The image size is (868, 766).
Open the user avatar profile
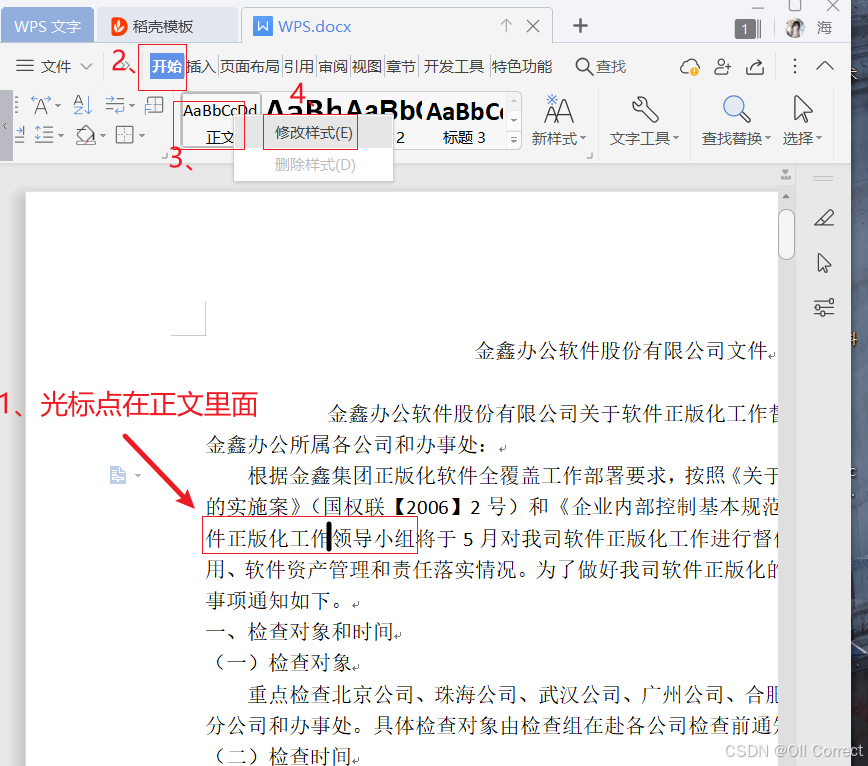pos(795,28)
